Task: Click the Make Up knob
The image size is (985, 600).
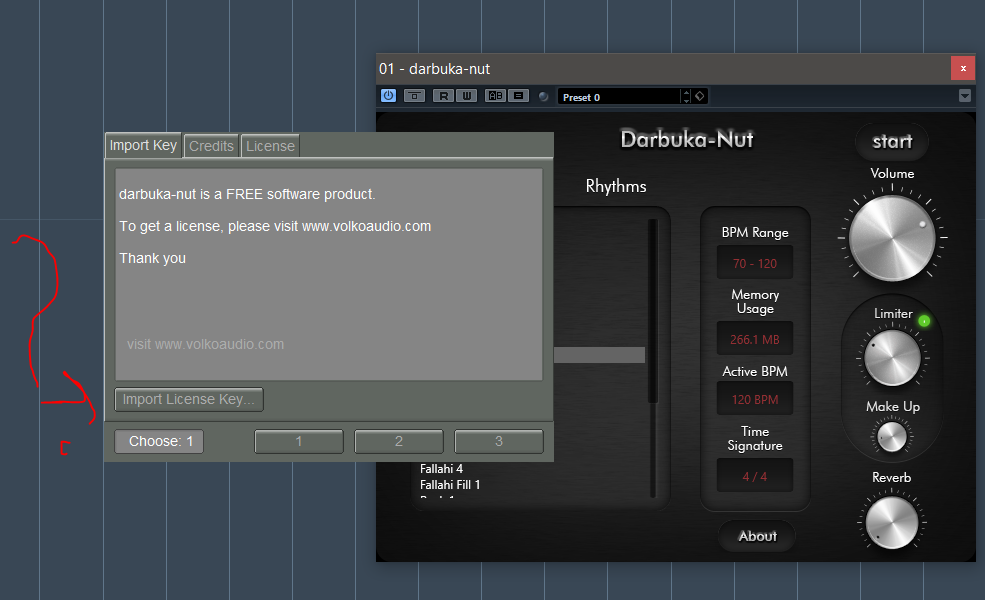Action: [x=892, y=437]
